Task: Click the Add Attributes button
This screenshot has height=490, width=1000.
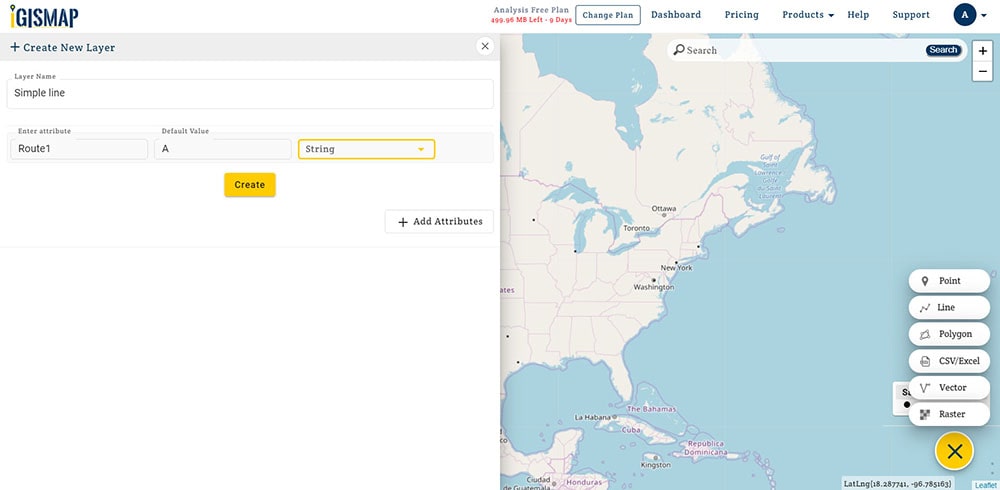Action: click(x=439, y=221)
